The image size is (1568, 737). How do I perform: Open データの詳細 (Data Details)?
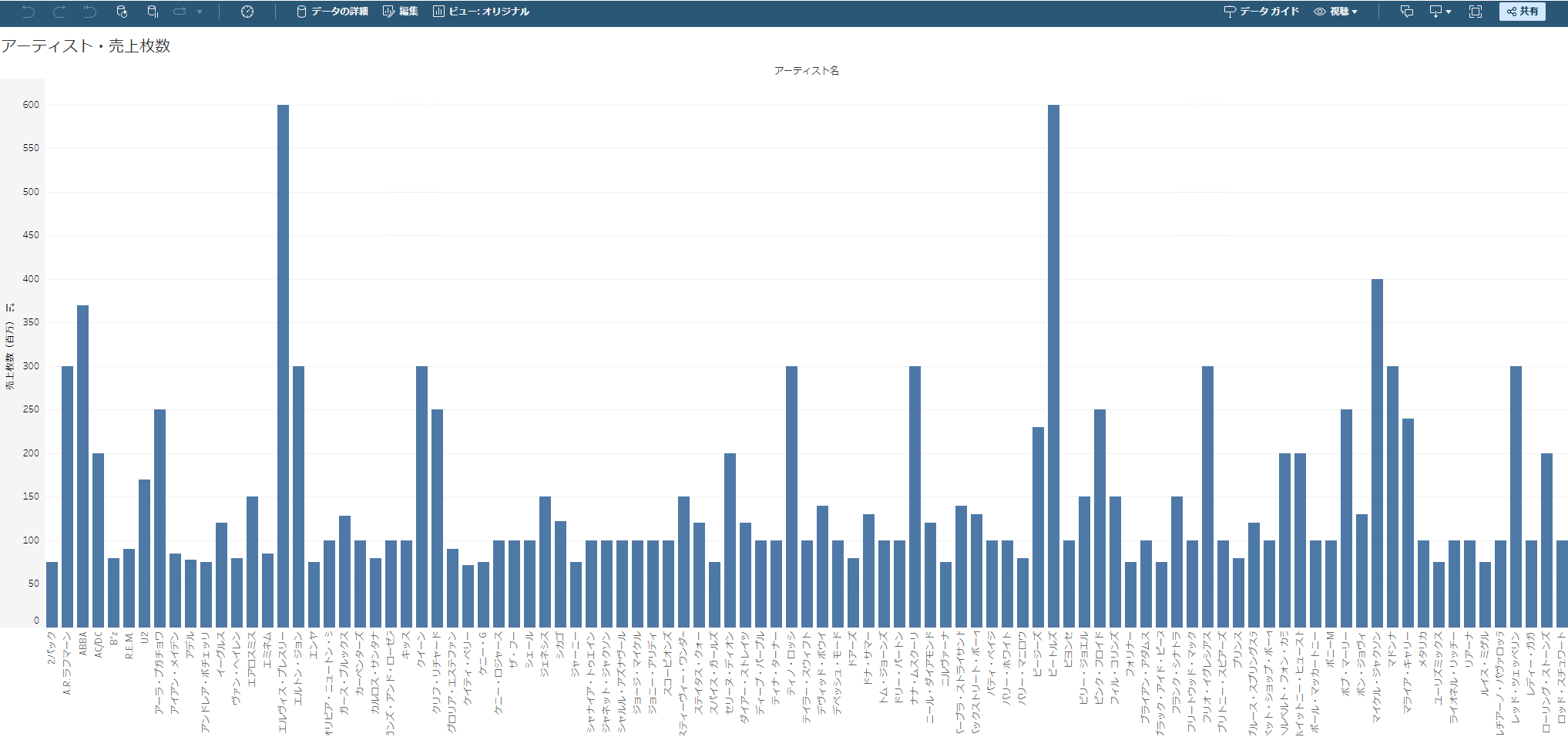click(x=332, y=12)
